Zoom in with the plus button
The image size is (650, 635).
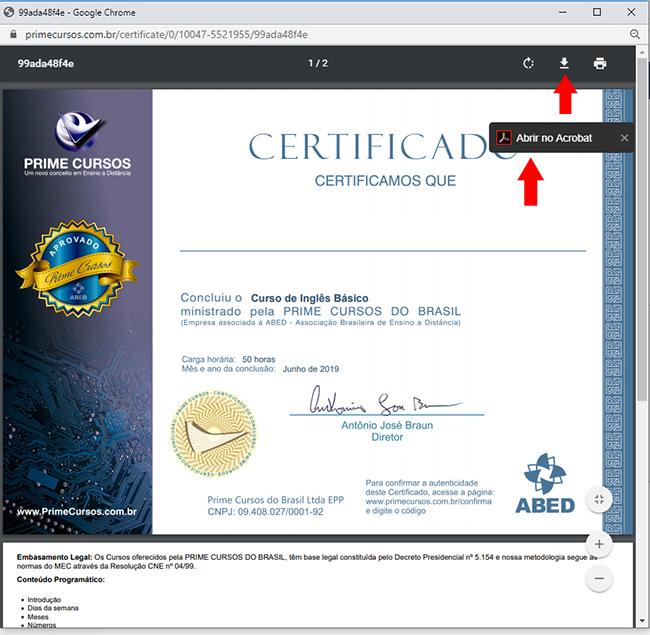[x=598, y=544]
